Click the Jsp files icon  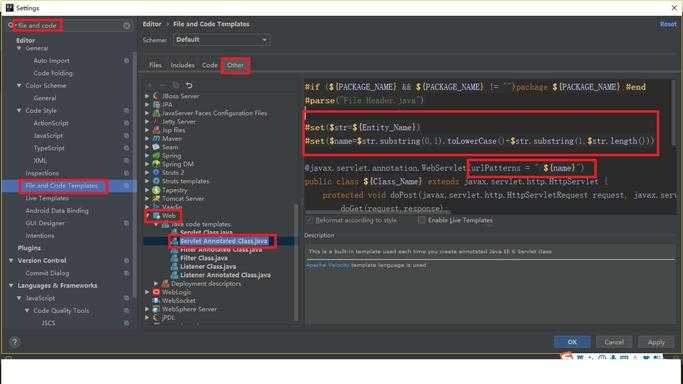tap(156, 130)
